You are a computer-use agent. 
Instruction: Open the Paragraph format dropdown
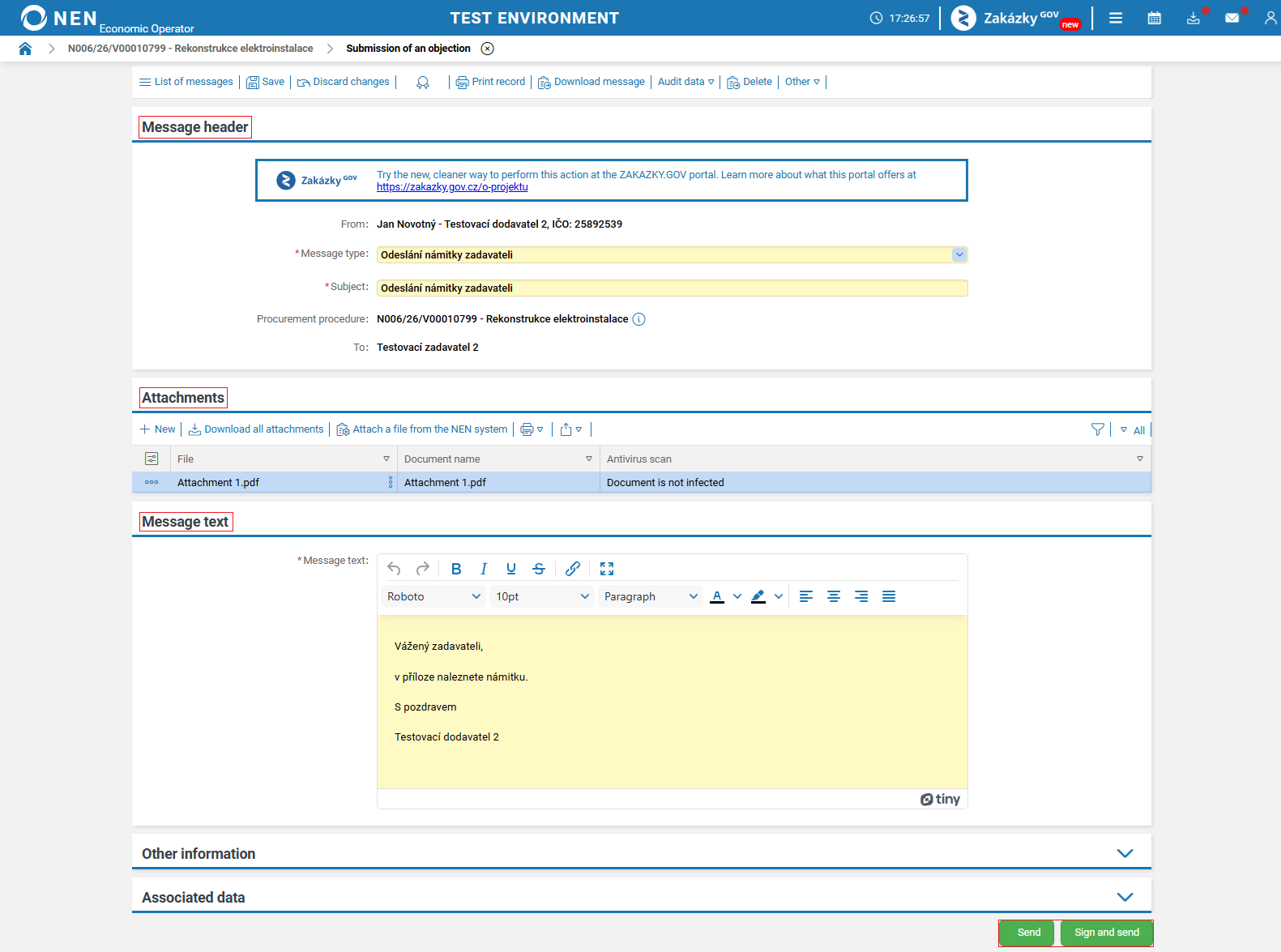(651, 596)
